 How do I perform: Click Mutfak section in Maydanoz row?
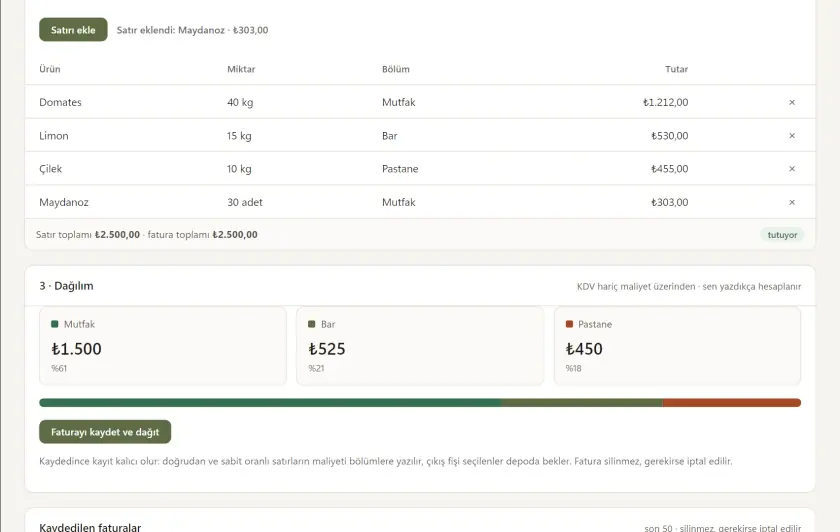point(399,203)
